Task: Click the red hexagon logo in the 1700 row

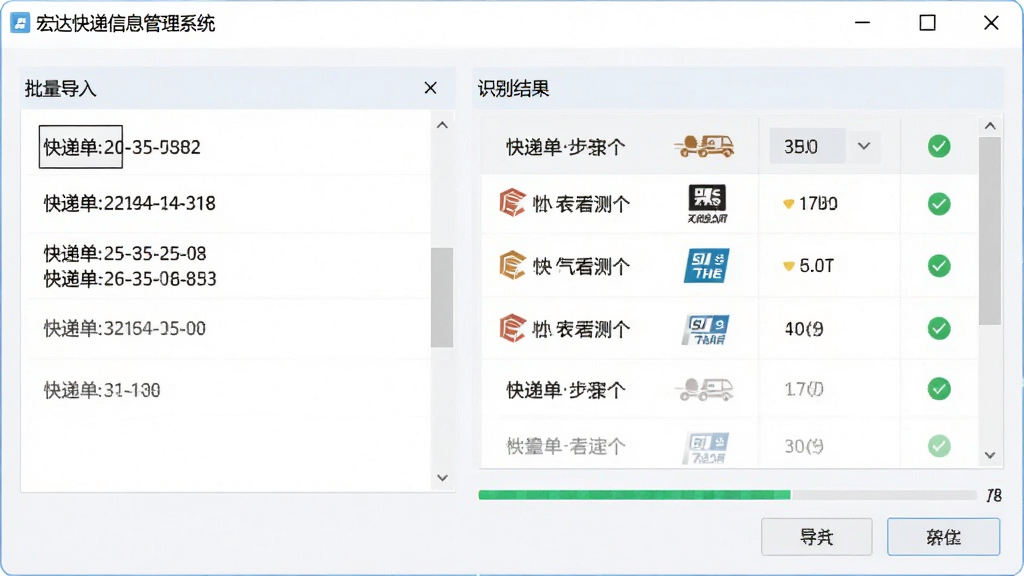Action: (x=512, y=203)
